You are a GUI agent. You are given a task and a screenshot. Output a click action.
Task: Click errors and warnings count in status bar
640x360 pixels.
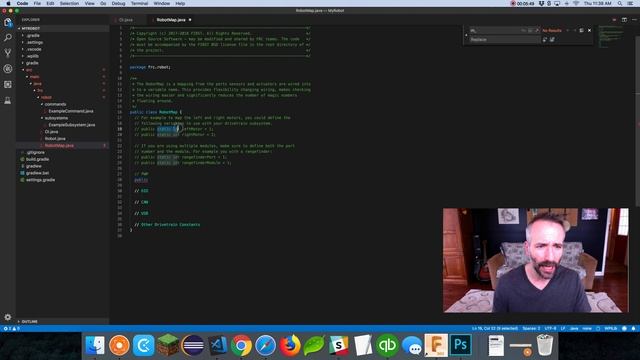coord(11,329)
